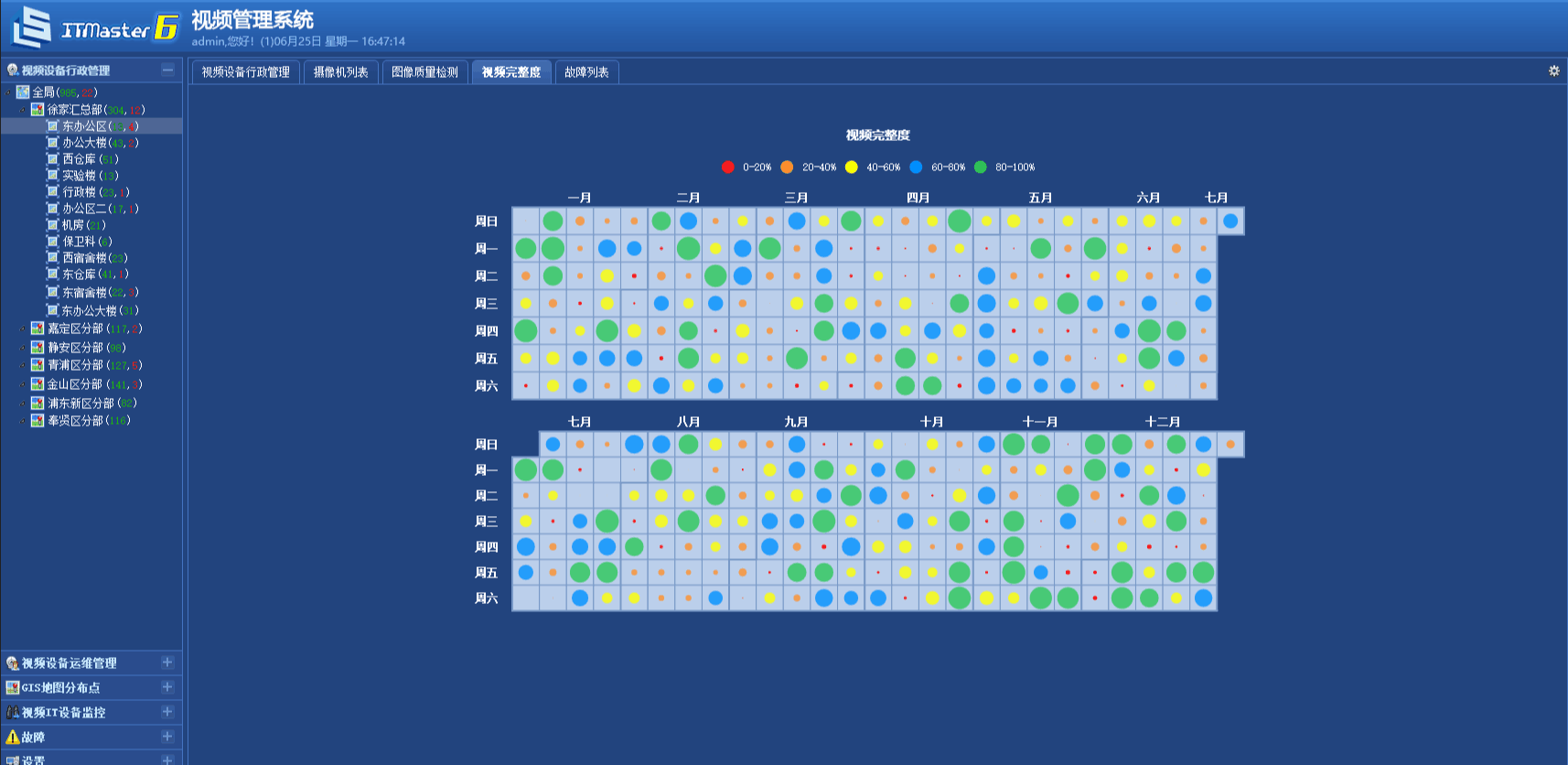The image size is (1568, 765).
Task: Click the green 80-100% legend circle
Action: click(x=981, y=167)
